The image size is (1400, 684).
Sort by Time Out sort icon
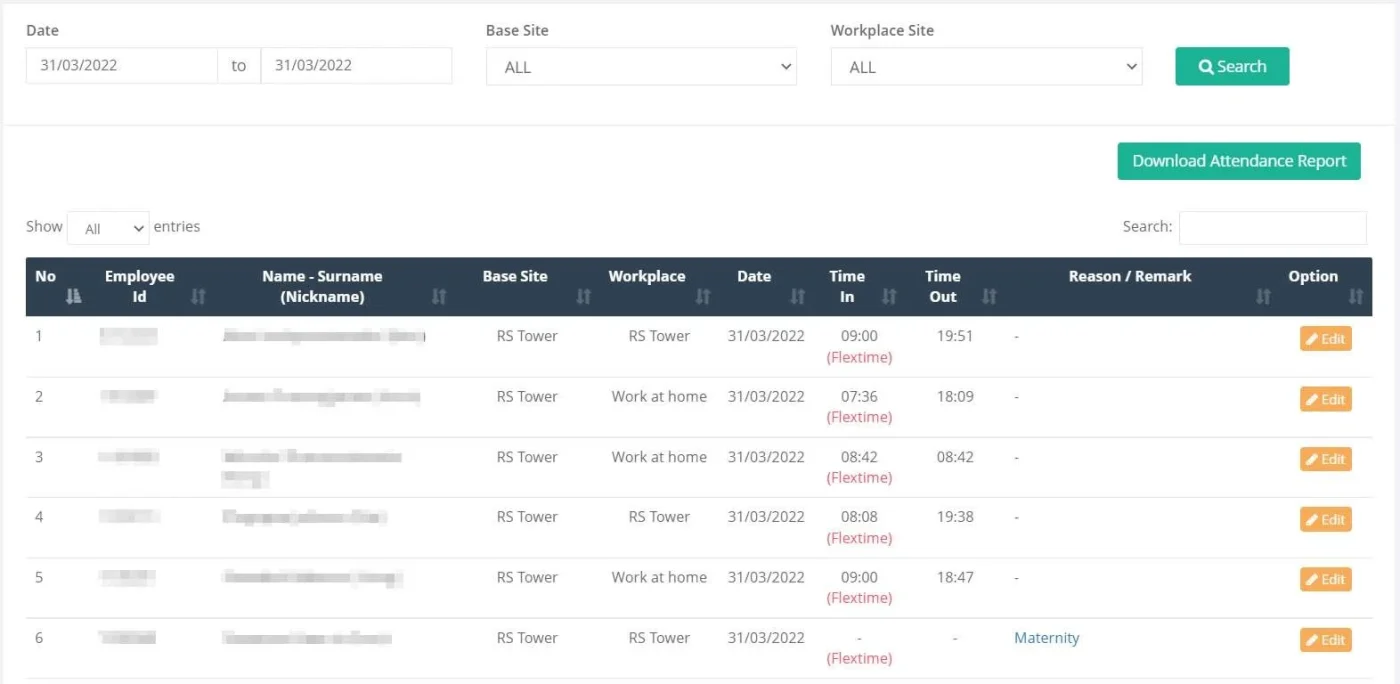[989, 296]
